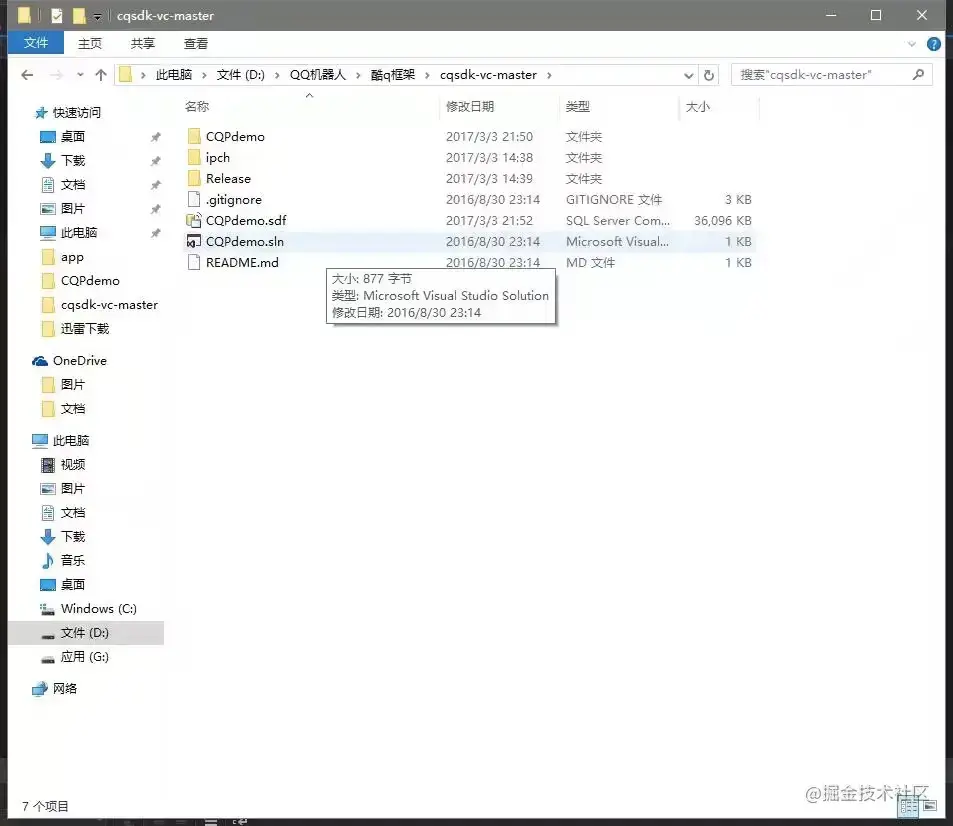This screenshot has height=826, width=953.
Task: Open the ipch folder
Action: coord(218,158)
